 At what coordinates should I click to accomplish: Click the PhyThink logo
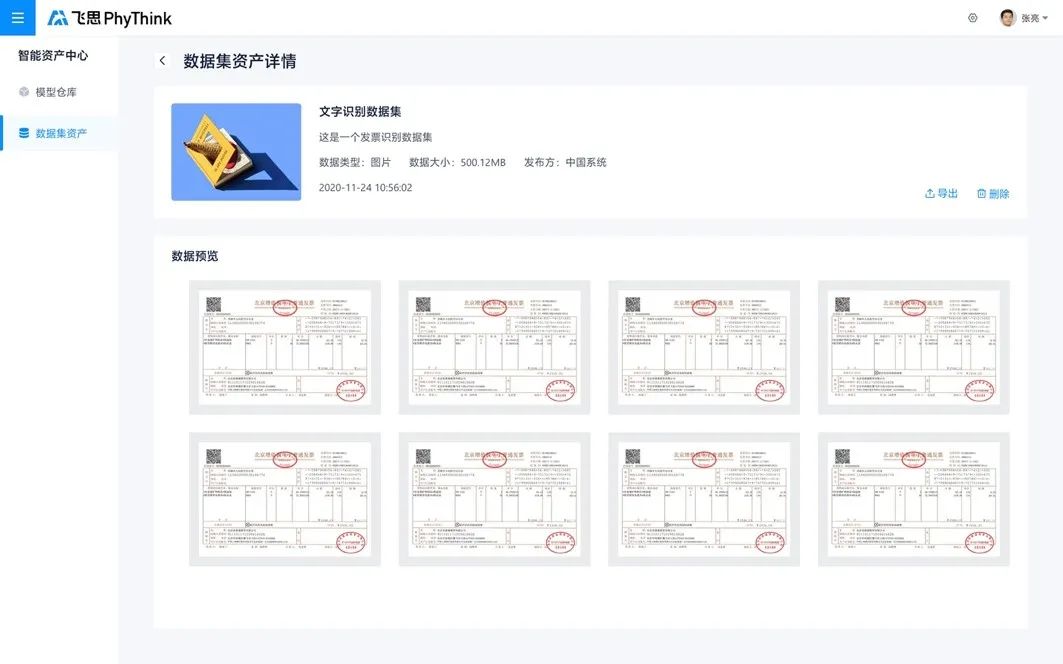[109, 18]
